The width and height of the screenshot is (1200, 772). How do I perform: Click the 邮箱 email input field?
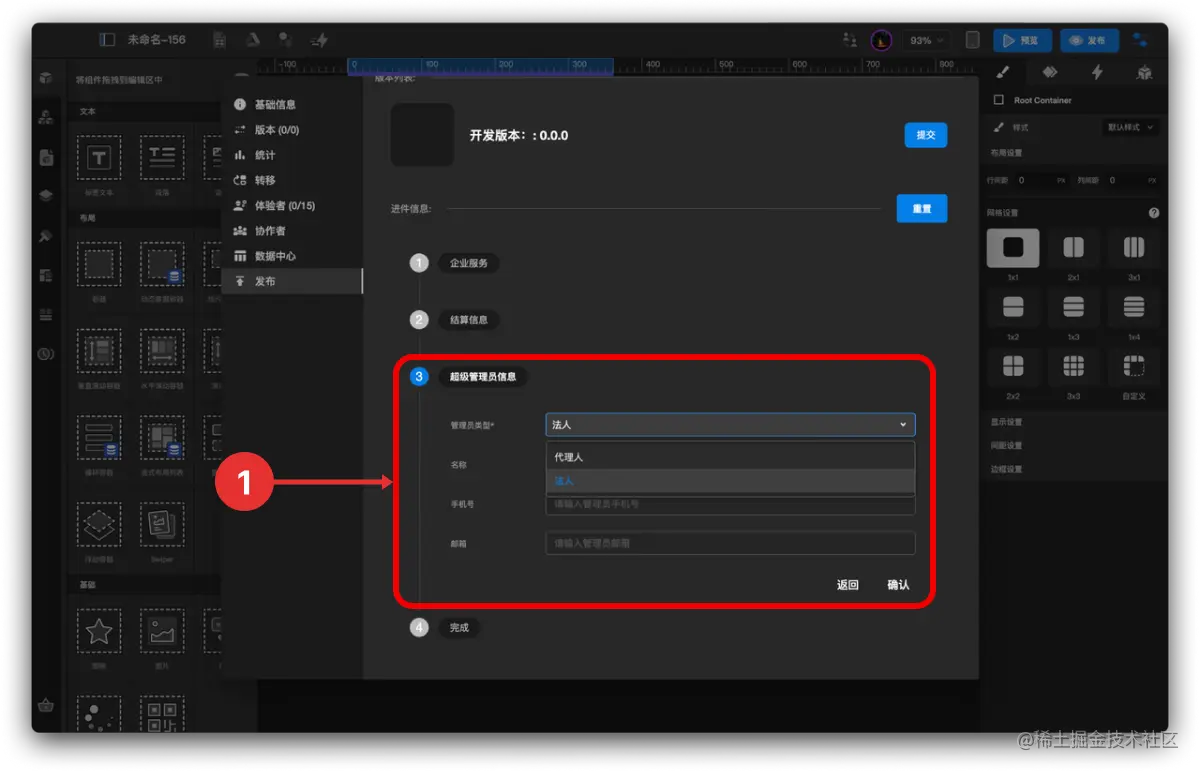(730, 543)
